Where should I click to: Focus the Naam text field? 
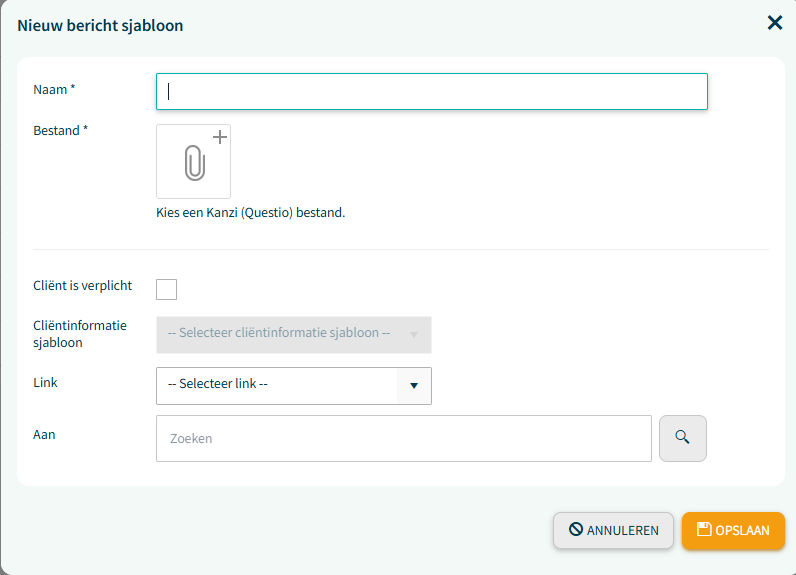click(432, 91)
